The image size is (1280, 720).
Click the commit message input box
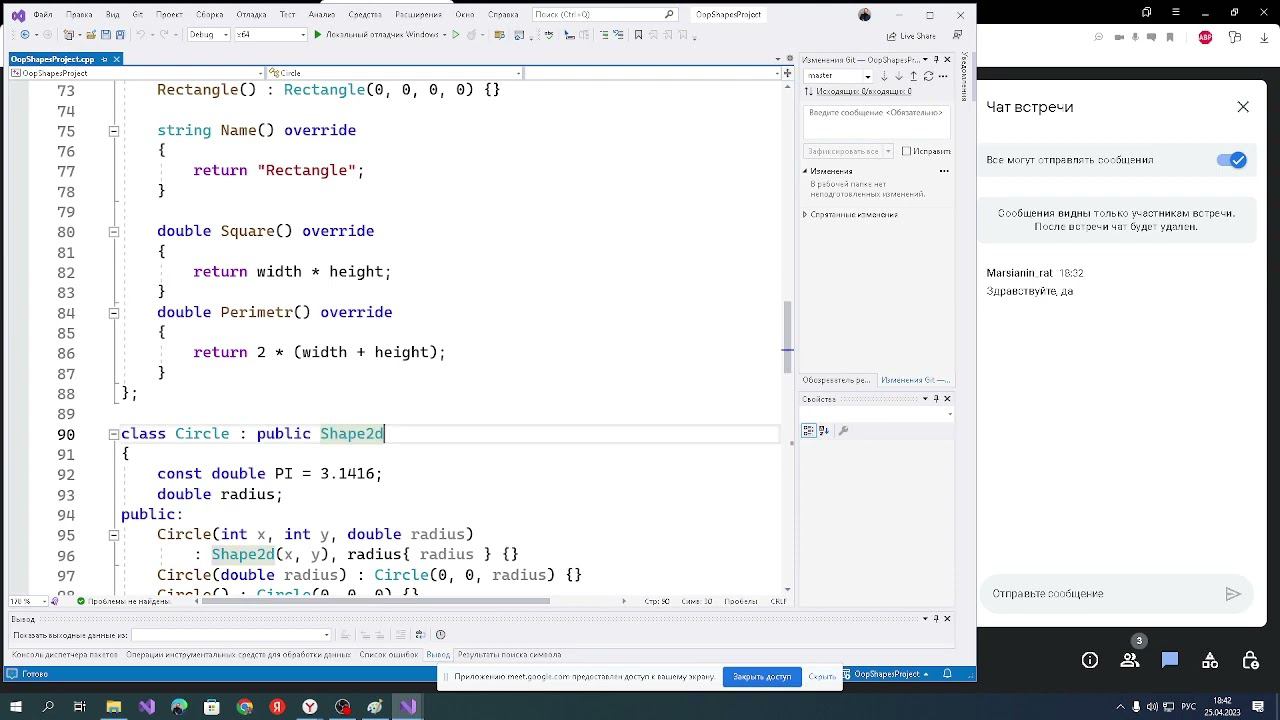coord(876,121)
